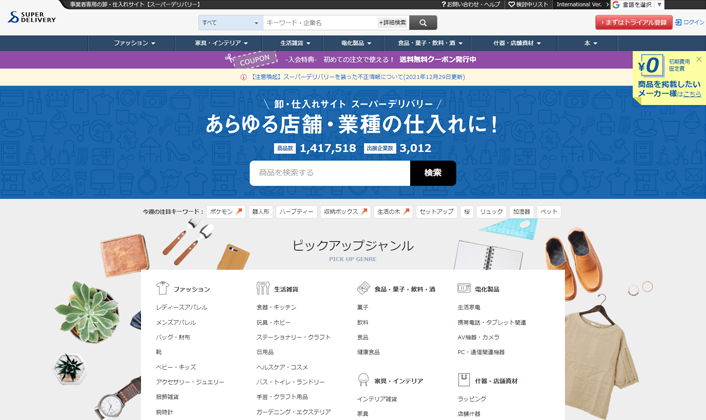706x420 pixels.
Task: Open バス・トイレ・ランドリー genre link
Action: tap(290, 382)
